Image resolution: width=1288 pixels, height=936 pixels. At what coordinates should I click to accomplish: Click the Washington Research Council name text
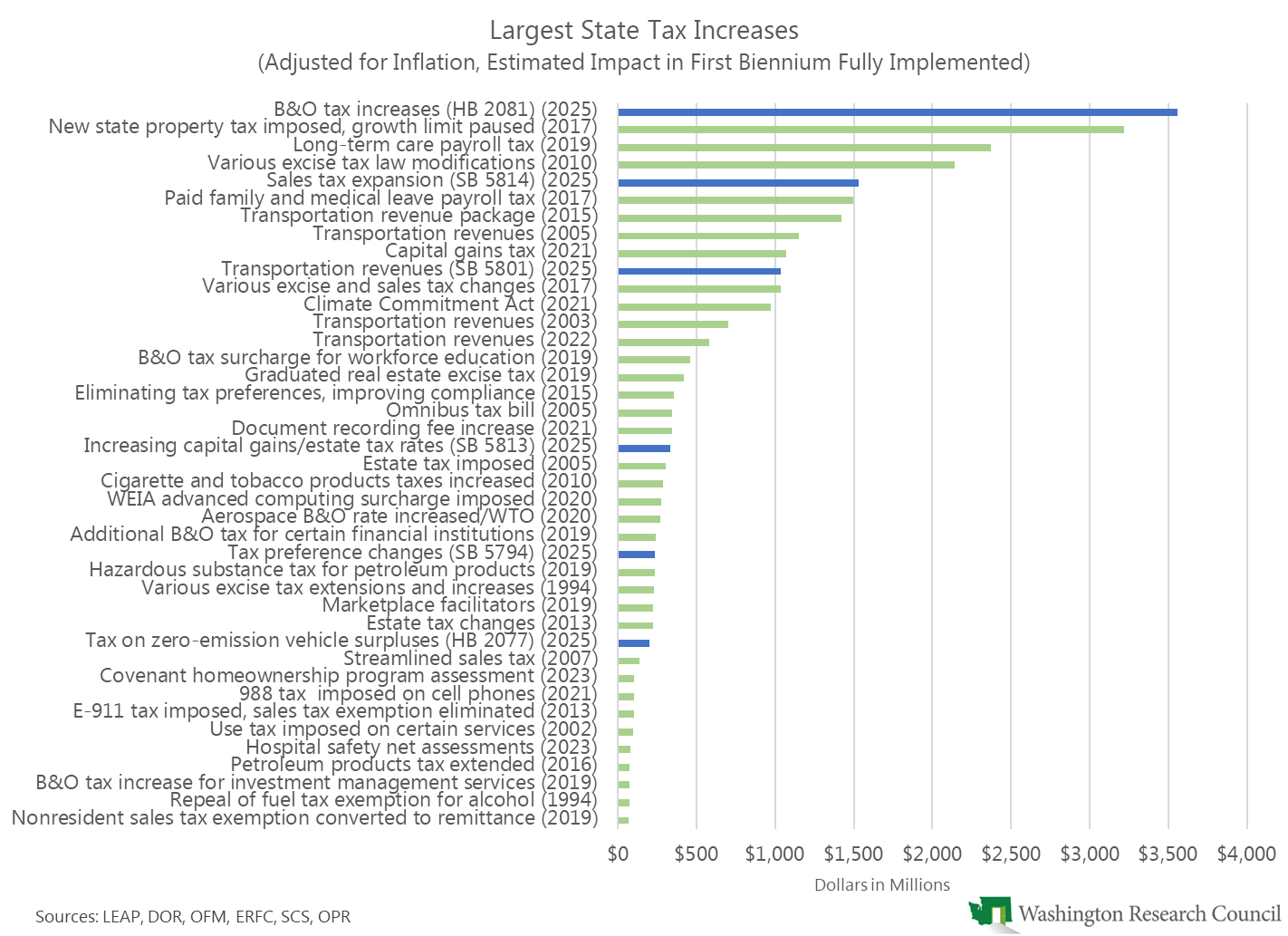[1149, 913]
